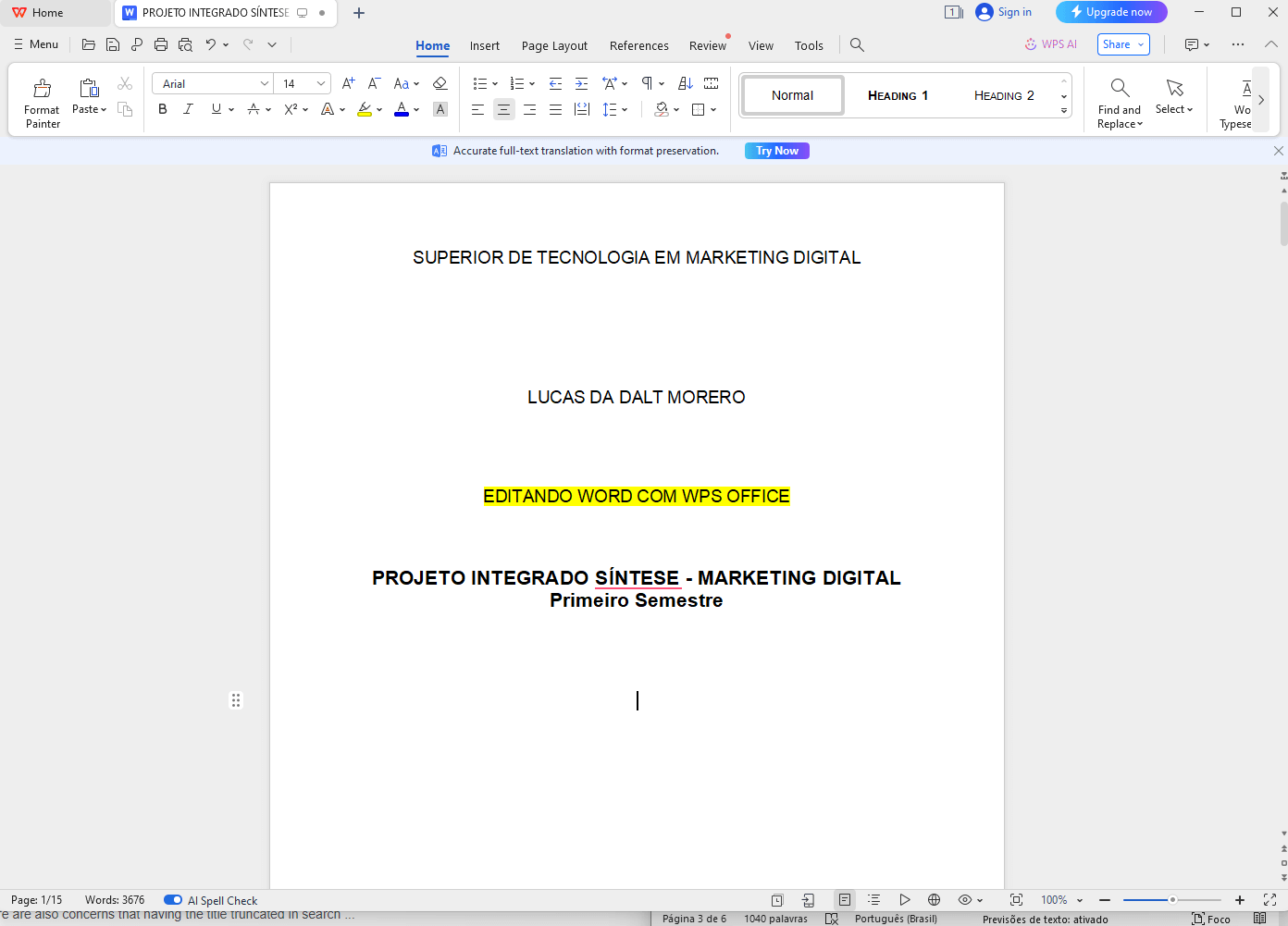1288x926 pixels.
Task: Zoom out with minus button
Action: 1105,899
